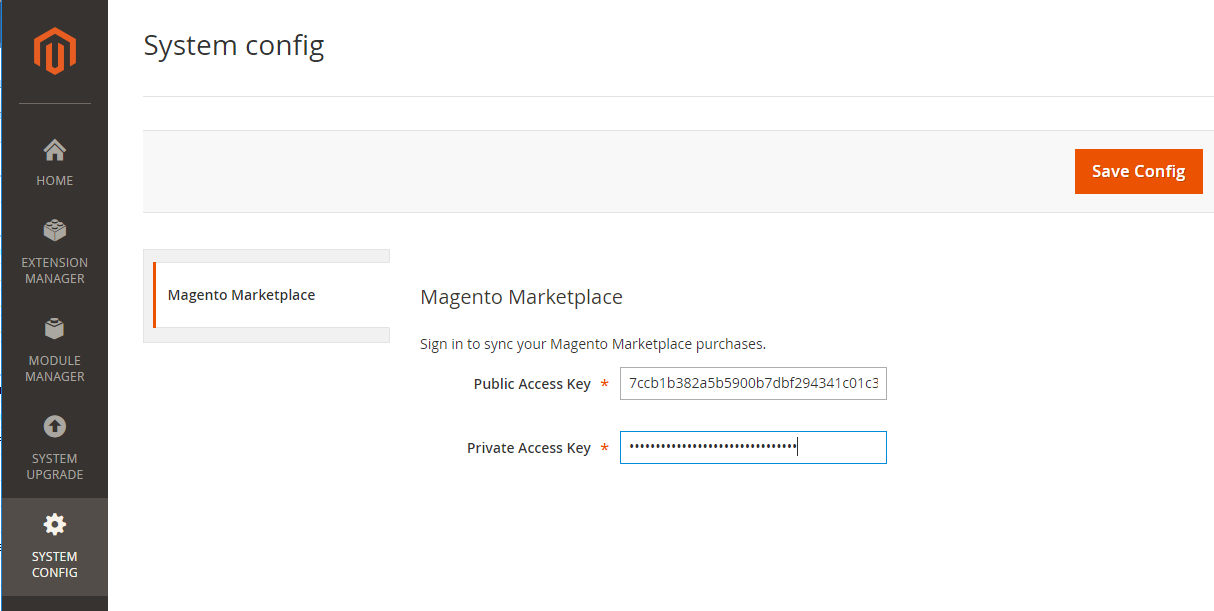Click the System config page title
The image size is (1214, 611).
tap(234, 46)
